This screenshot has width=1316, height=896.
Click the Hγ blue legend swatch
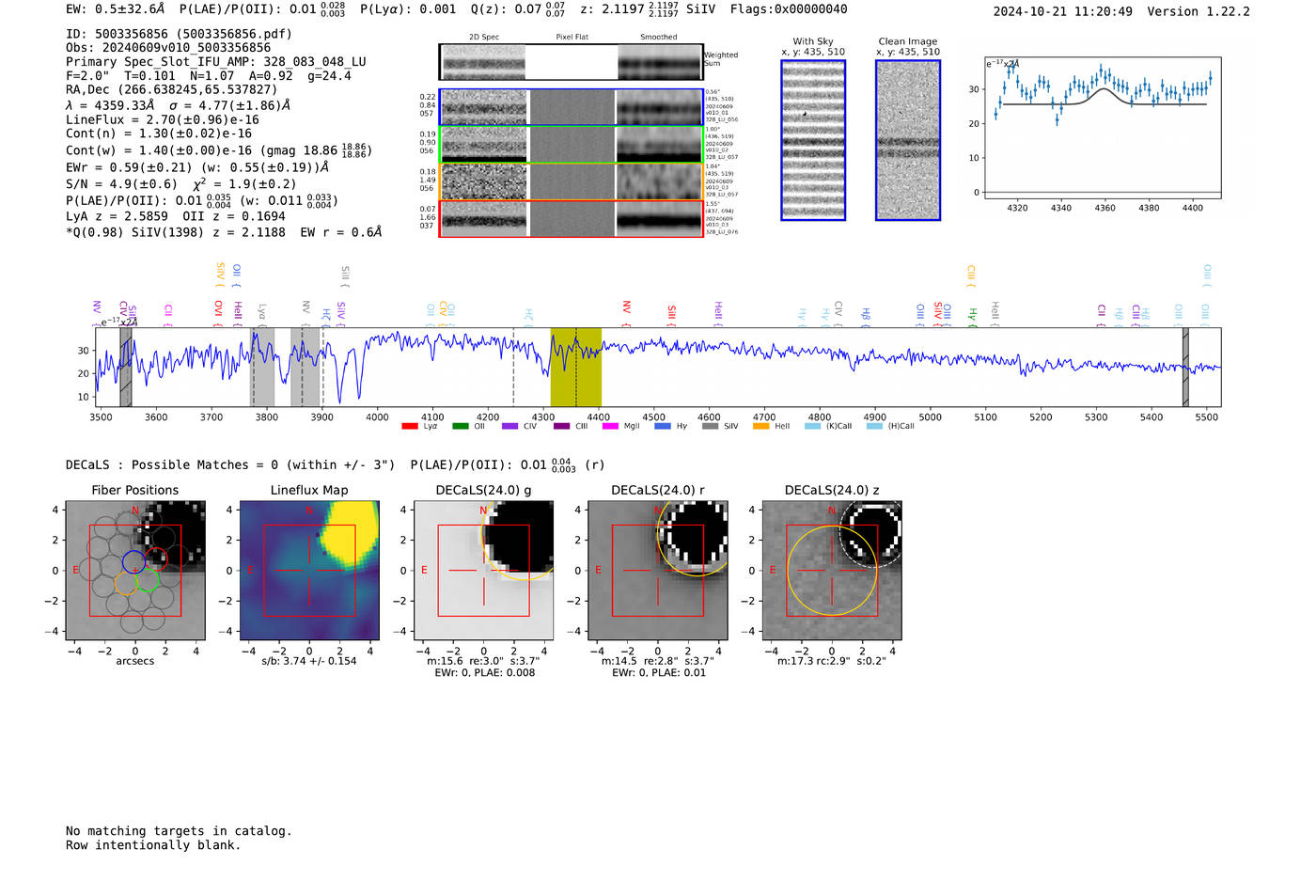coord(663,426)
